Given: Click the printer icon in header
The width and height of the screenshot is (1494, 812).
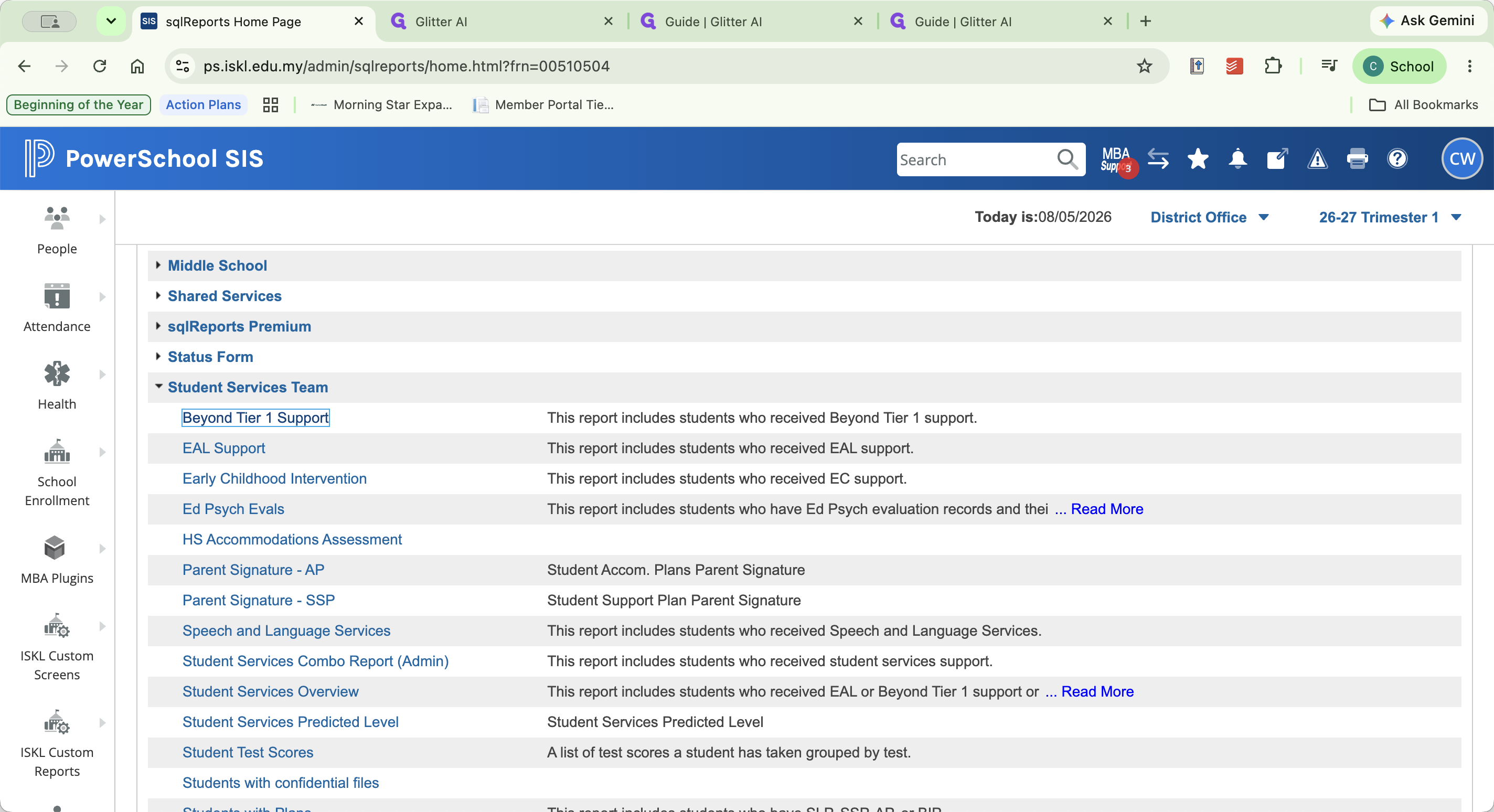Looking at the screenshot, I should pos(1357,159).
